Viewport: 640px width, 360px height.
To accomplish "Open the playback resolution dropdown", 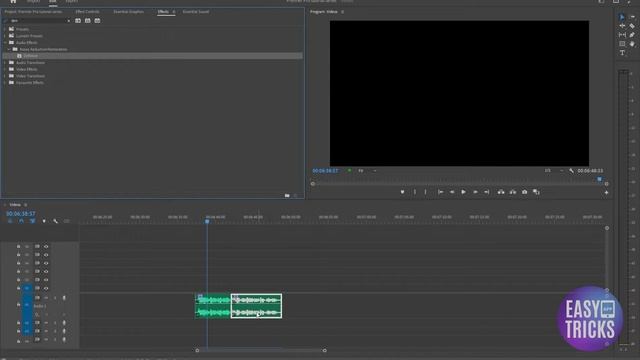I will pos(554,171).
